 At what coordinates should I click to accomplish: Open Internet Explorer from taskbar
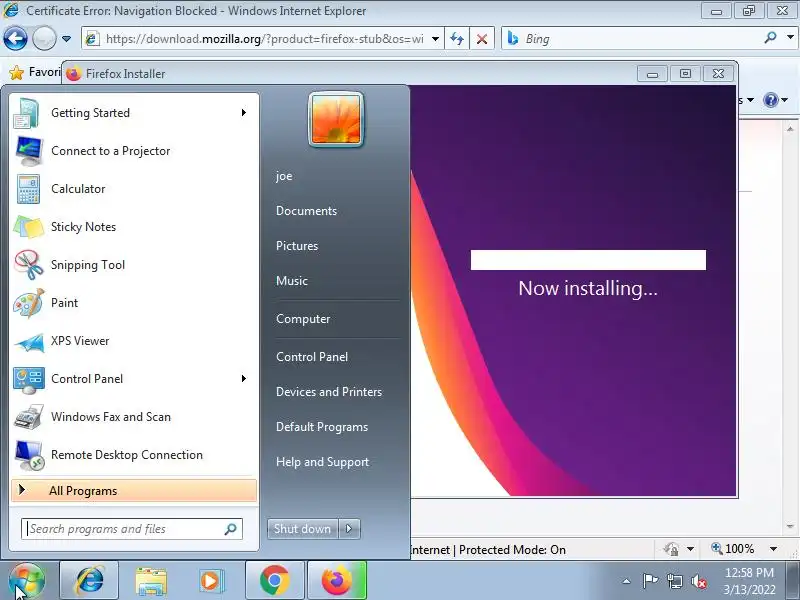(89, 581)
